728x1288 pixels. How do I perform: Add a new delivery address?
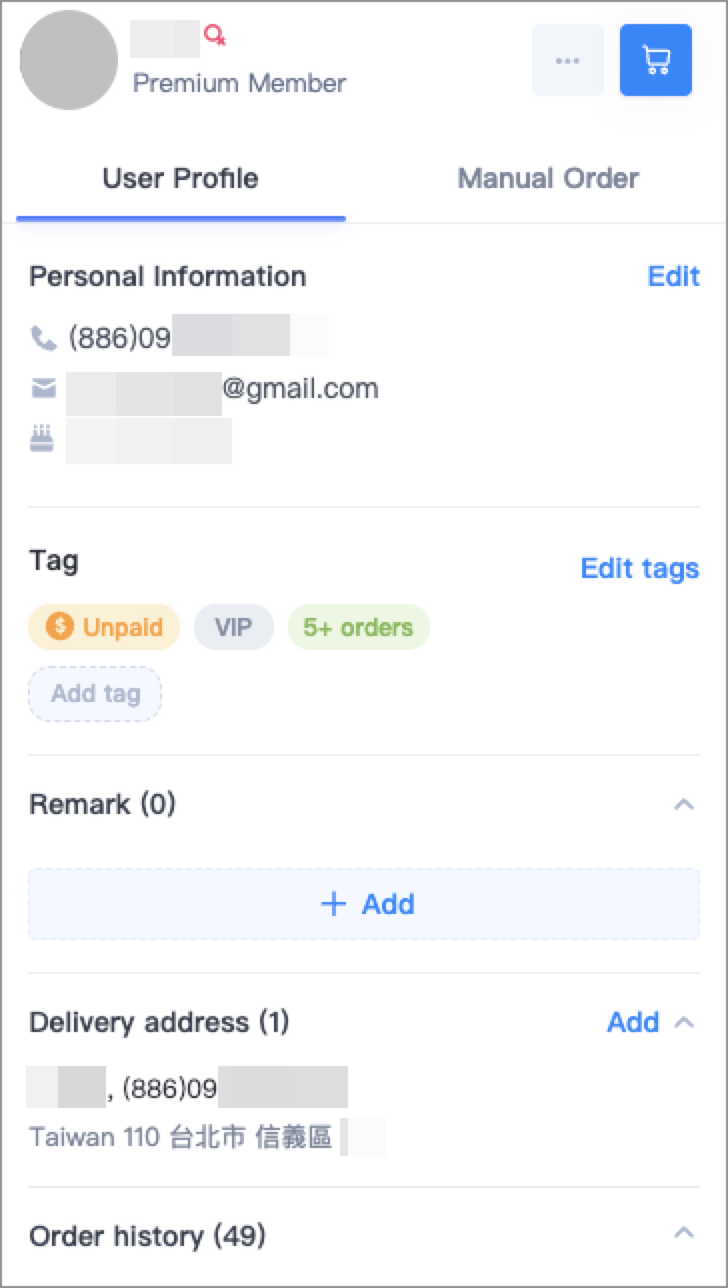(633, 1022)
